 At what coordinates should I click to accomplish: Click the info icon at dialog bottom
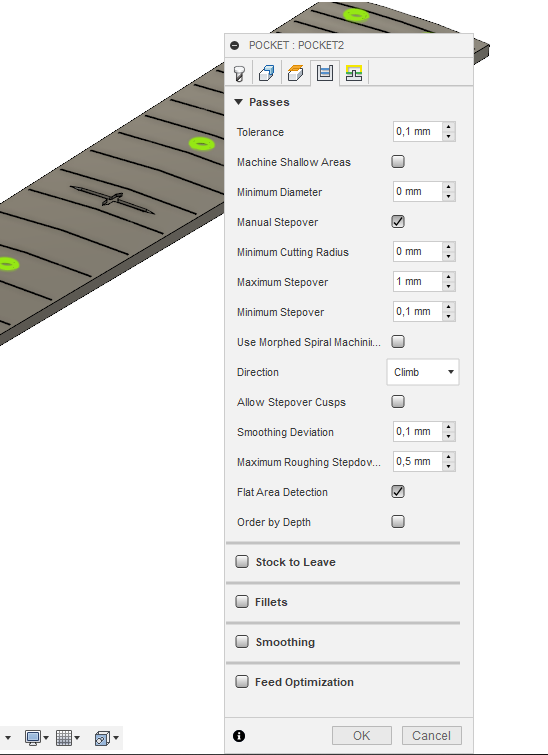(x=239, y=736)
